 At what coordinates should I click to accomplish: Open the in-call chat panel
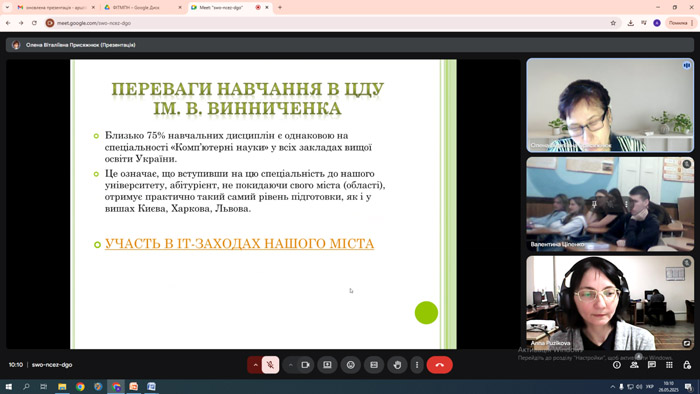[652, 365]
